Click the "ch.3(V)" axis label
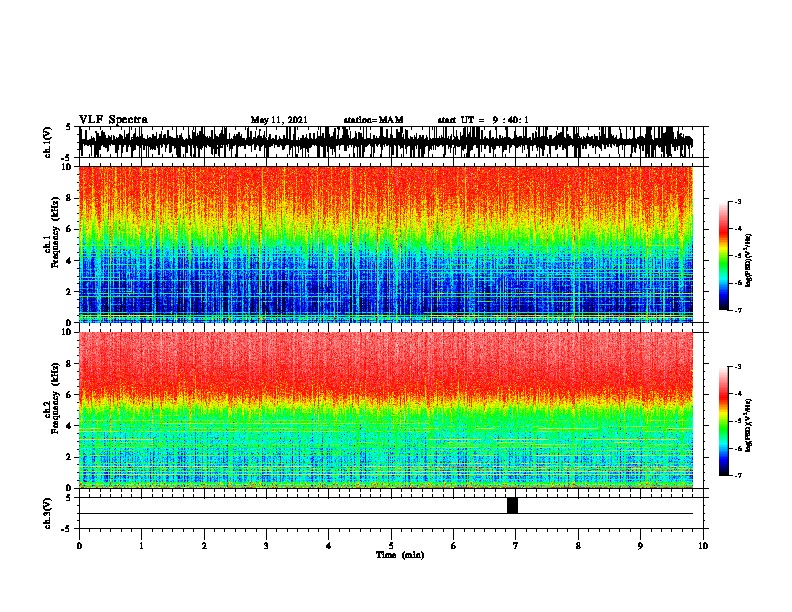The width and height of the screenshot is (792, 612). point(48,513)
